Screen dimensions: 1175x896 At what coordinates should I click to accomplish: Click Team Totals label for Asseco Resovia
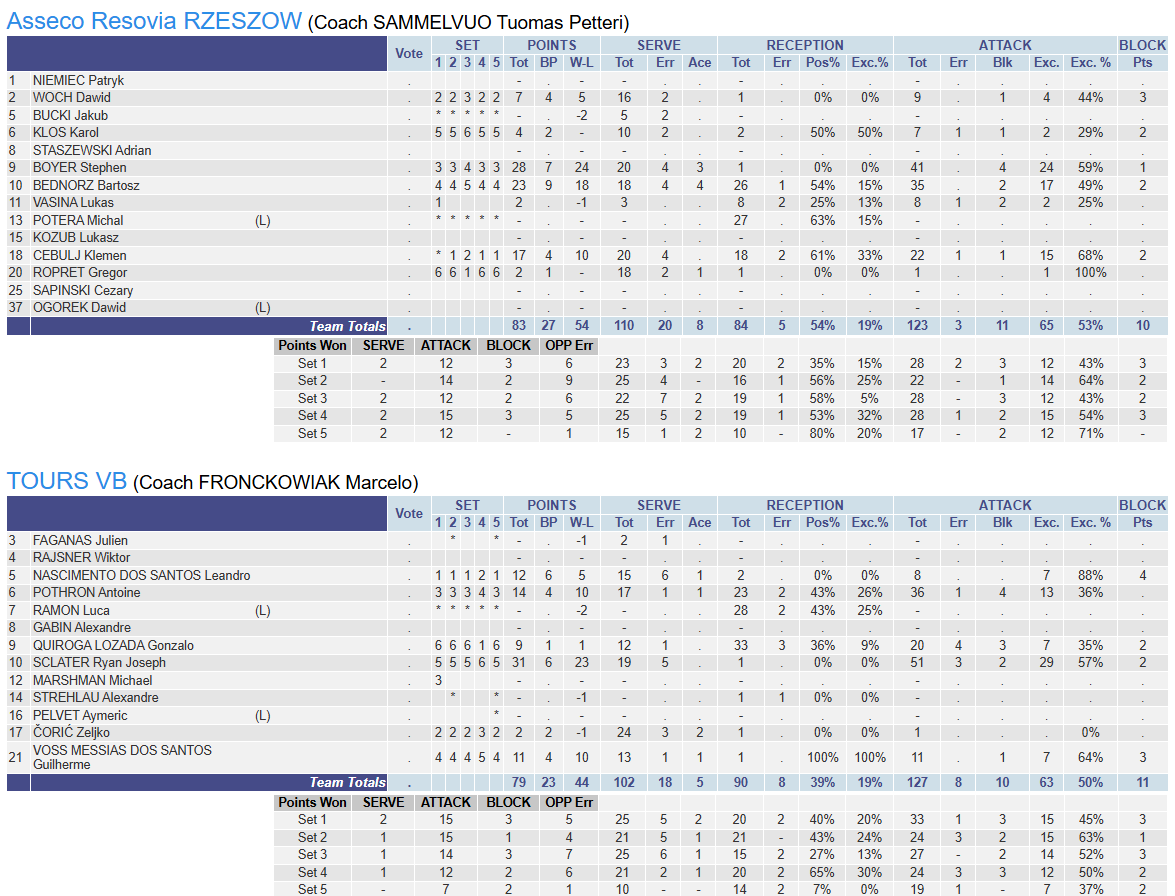tap(347, 326)
